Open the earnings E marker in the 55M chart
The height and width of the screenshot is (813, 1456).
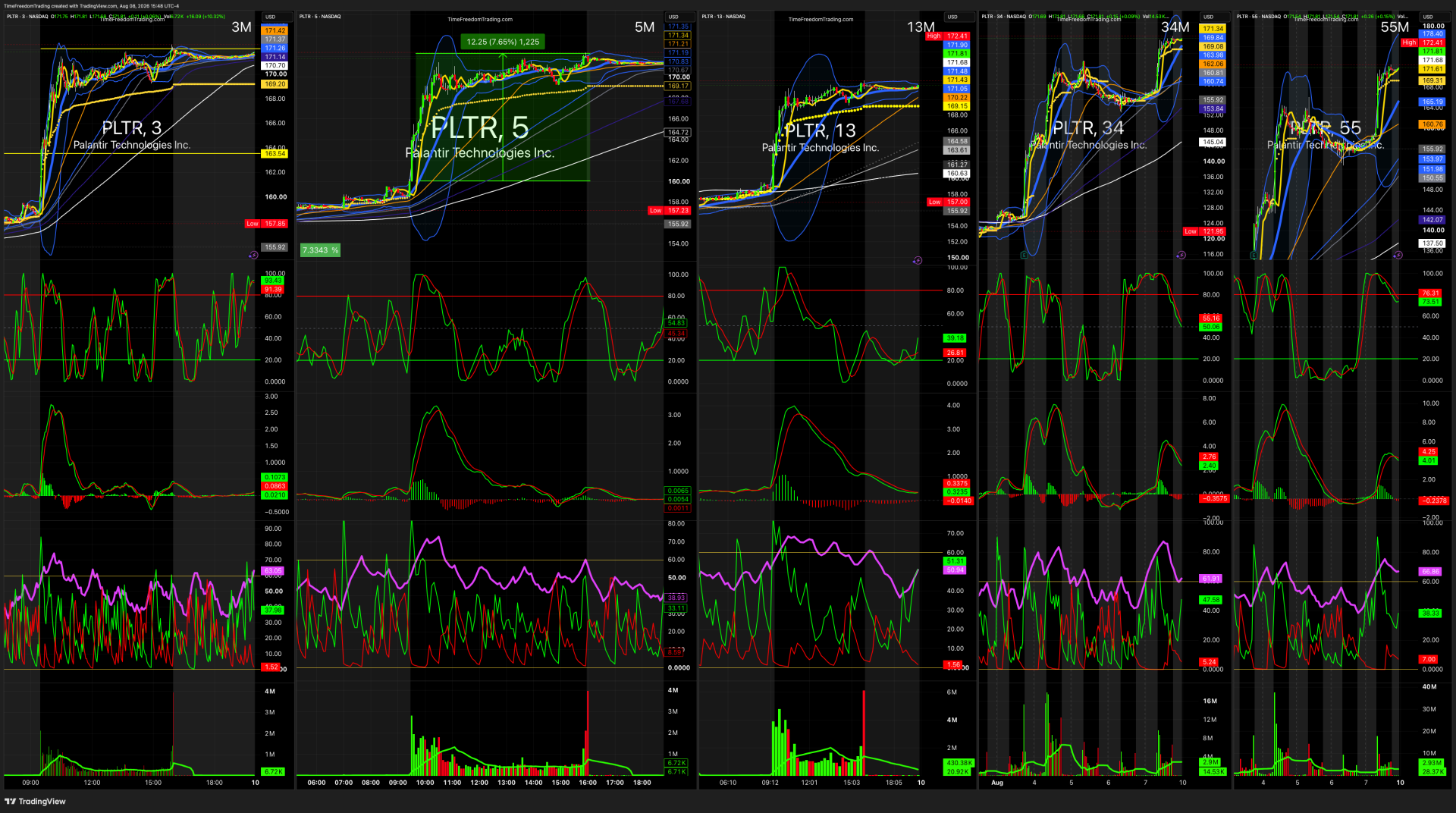click(x=1253, y=256)
